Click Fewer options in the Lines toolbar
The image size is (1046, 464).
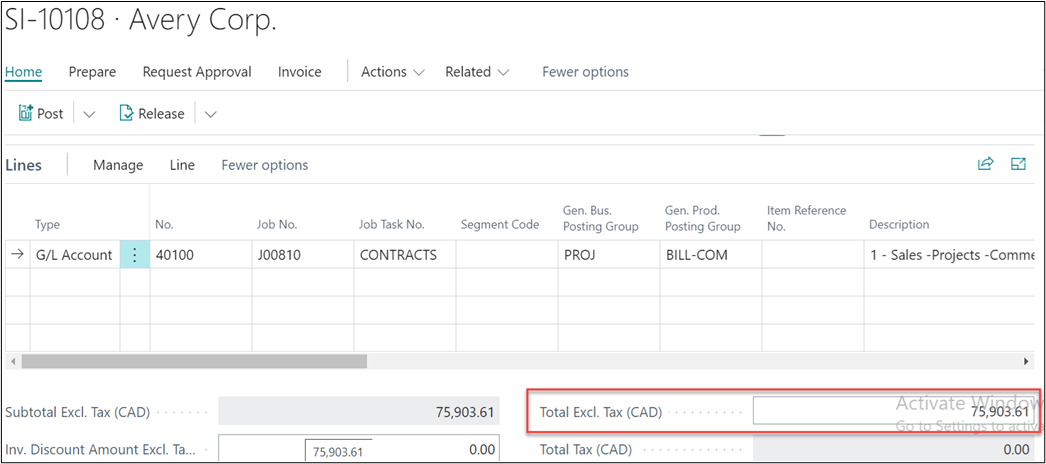[264, 165]
